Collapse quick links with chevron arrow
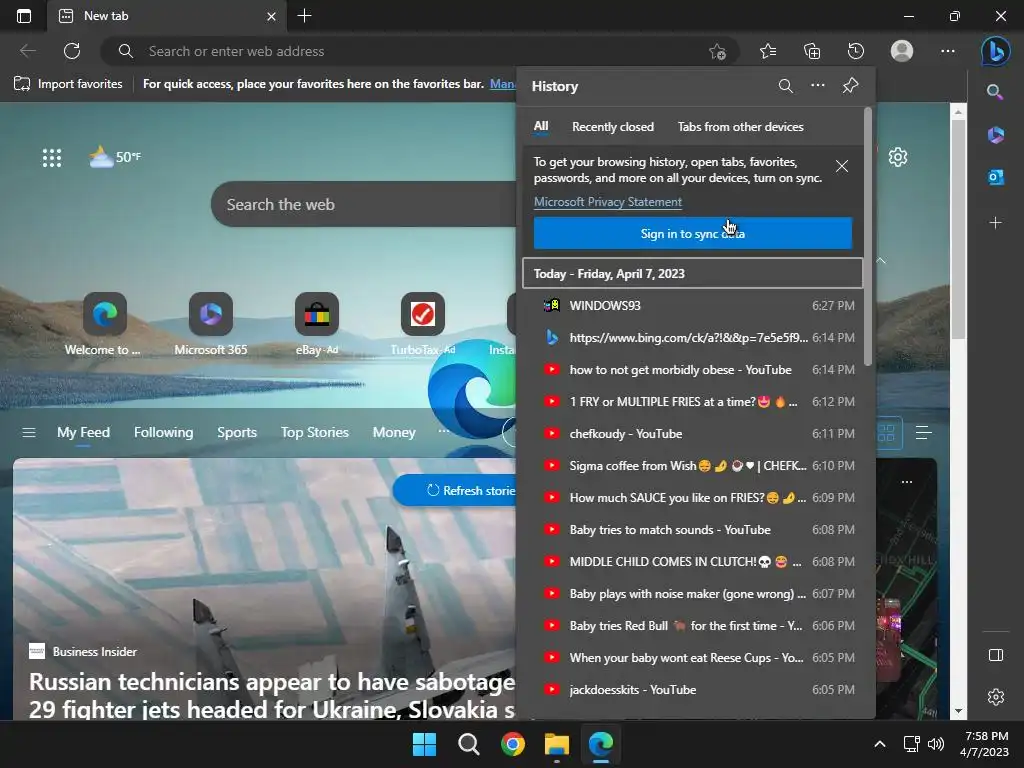The height and width of the screenshot is (768, 1024). coord(881,261)
